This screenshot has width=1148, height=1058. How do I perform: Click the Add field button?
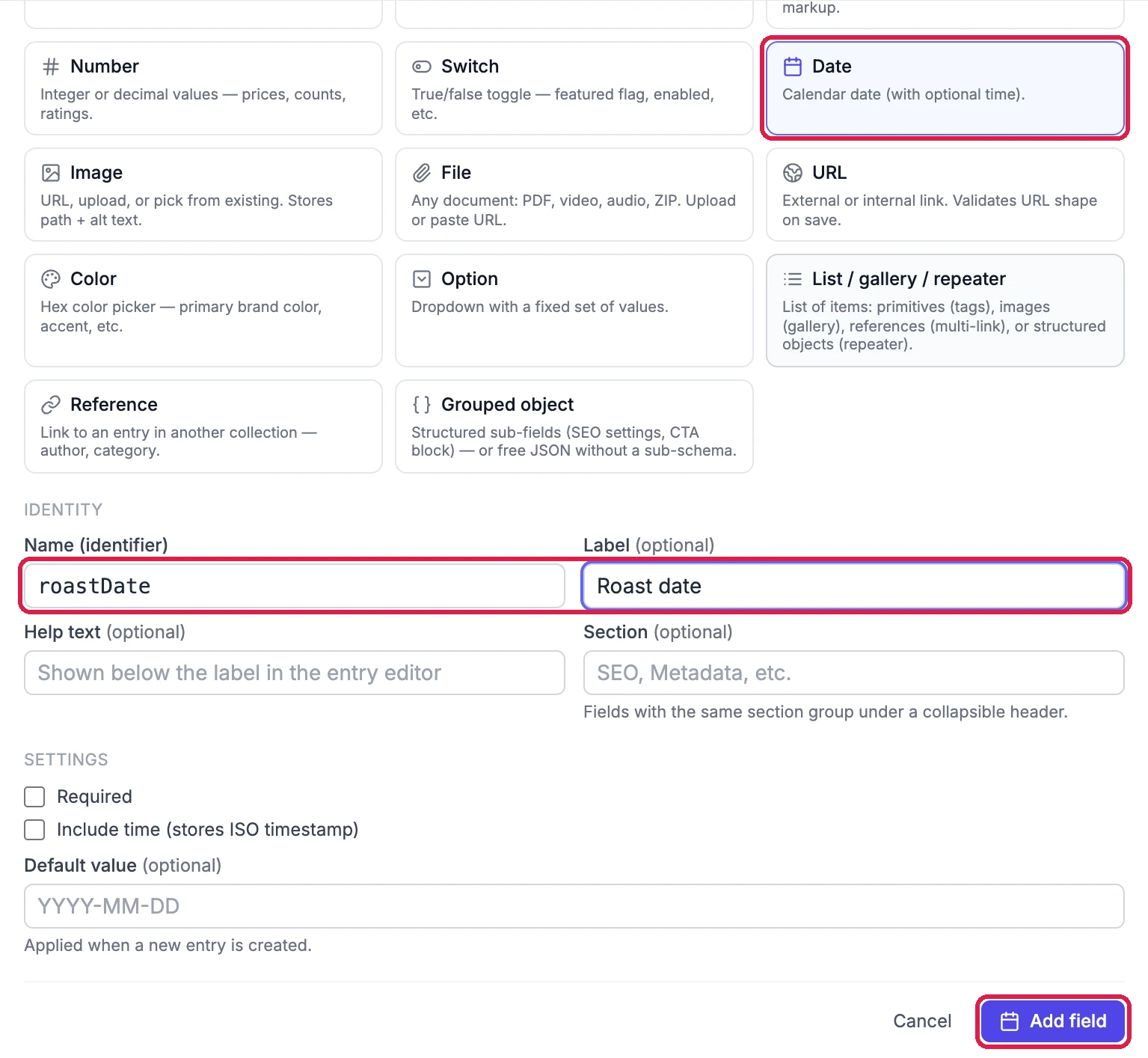point(1053,1021)
